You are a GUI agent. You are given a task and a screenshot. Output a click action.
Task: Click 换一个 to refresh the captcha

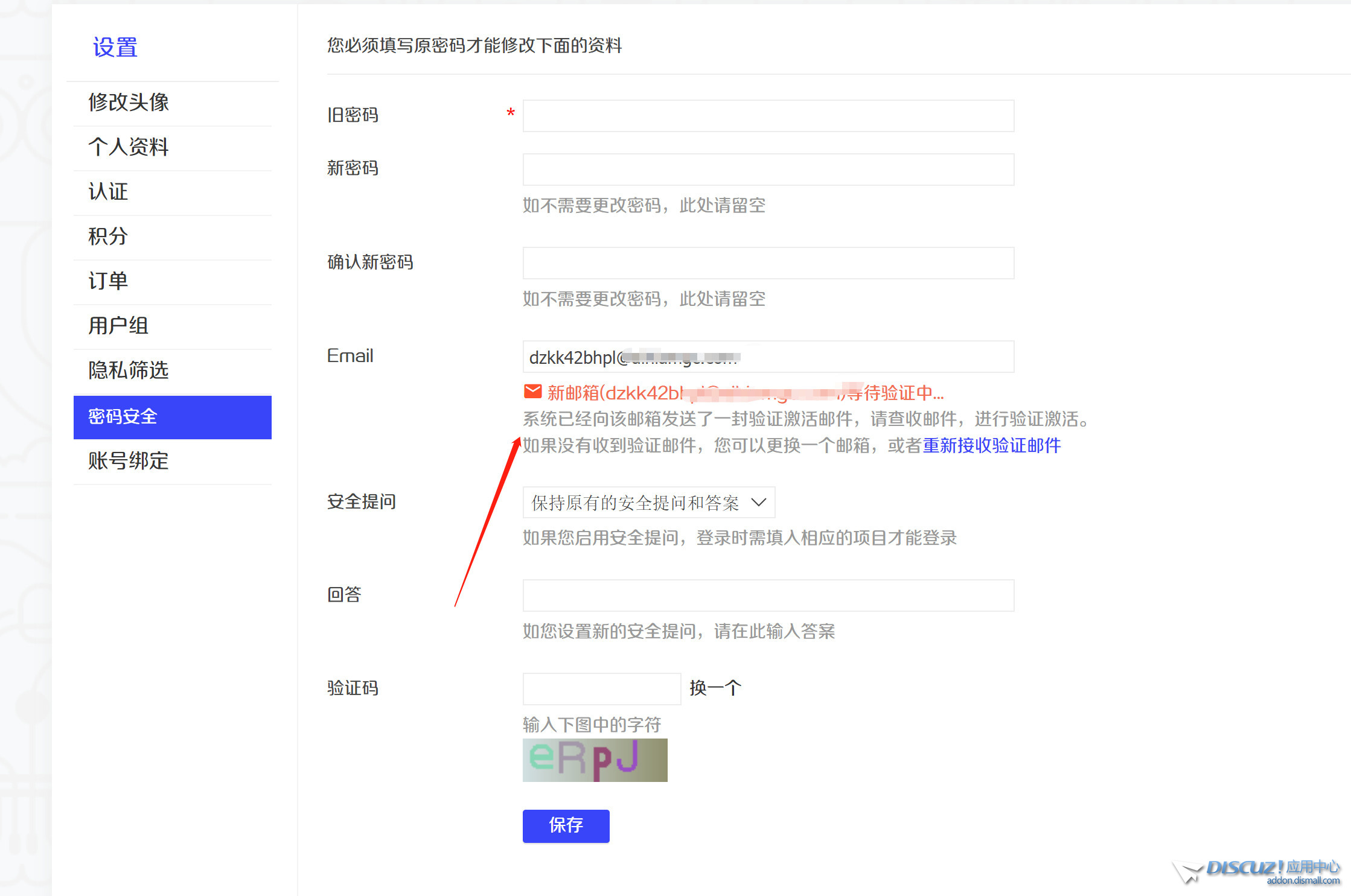point(714,688)
